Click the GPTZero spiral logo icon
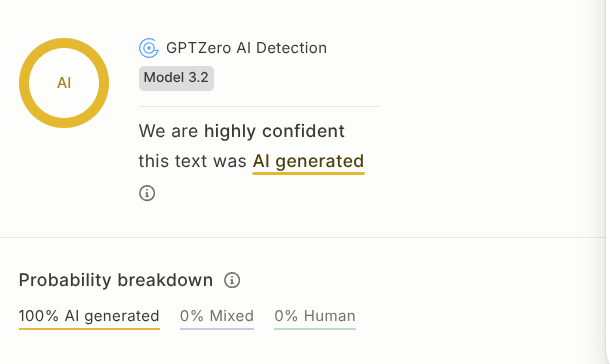This screenshot has width=610, height=364. [x=149, y=48]
